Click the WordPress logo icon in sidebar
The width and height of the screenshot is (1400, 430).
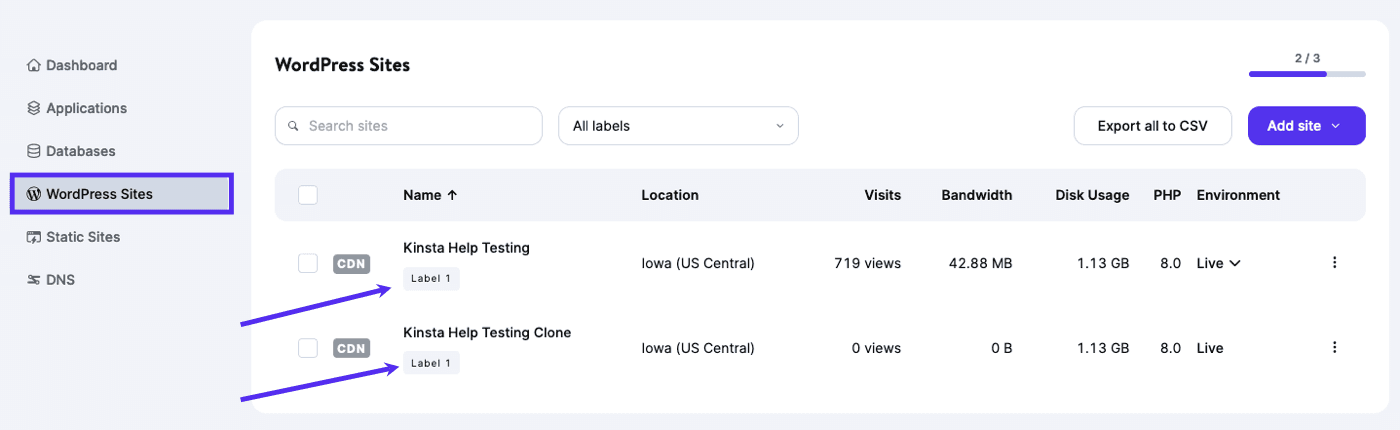pos(33,194)
